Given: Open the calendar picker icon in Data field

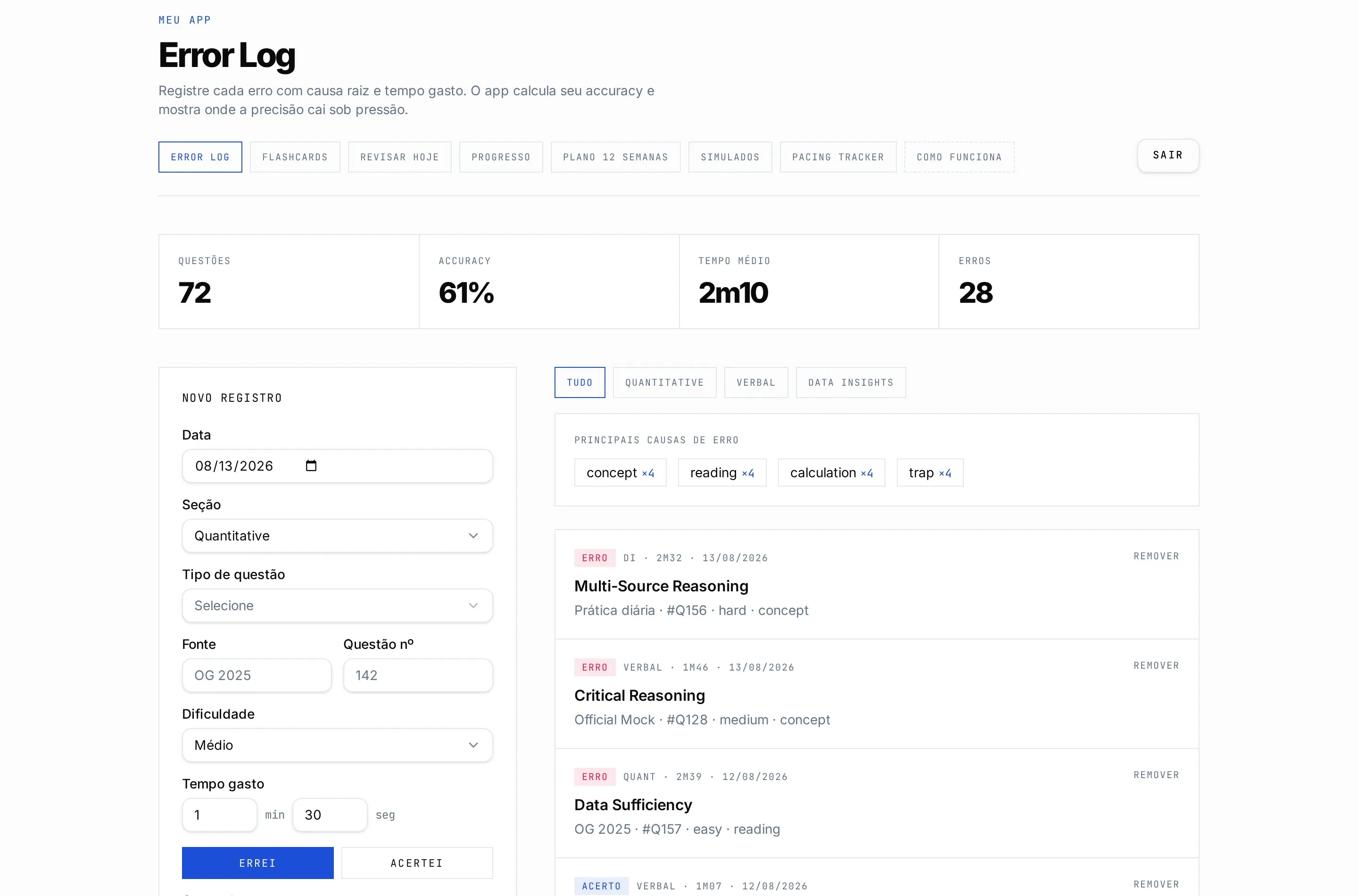Looking at the screenshot, I should [x=311, y=466].
